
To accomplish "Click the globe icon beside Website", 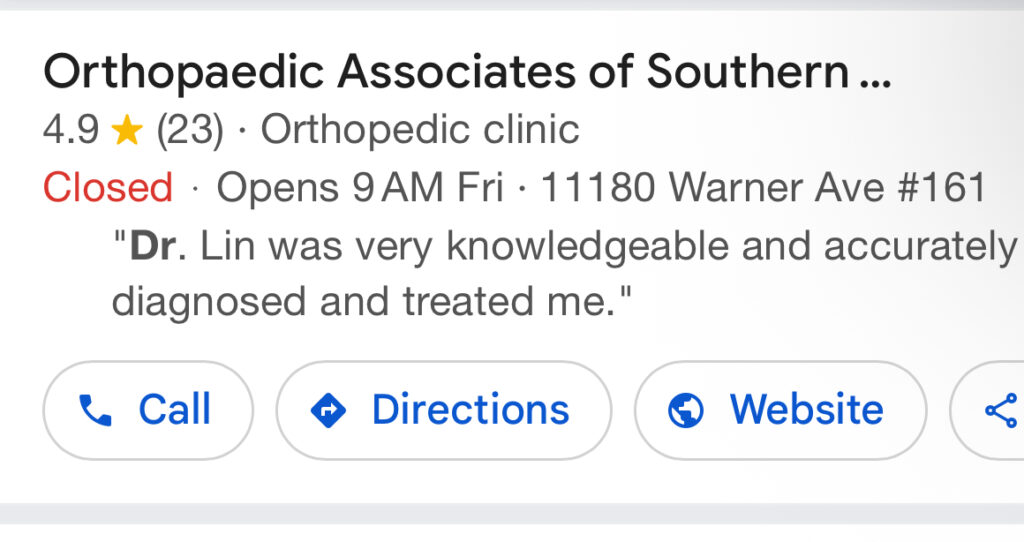I will click(686, 410).
